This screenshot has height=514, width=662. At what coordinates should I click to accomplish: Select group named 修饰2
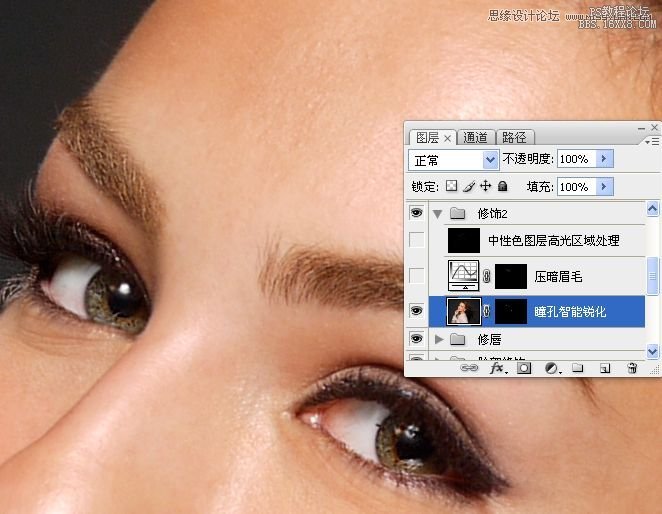point(492,214)
